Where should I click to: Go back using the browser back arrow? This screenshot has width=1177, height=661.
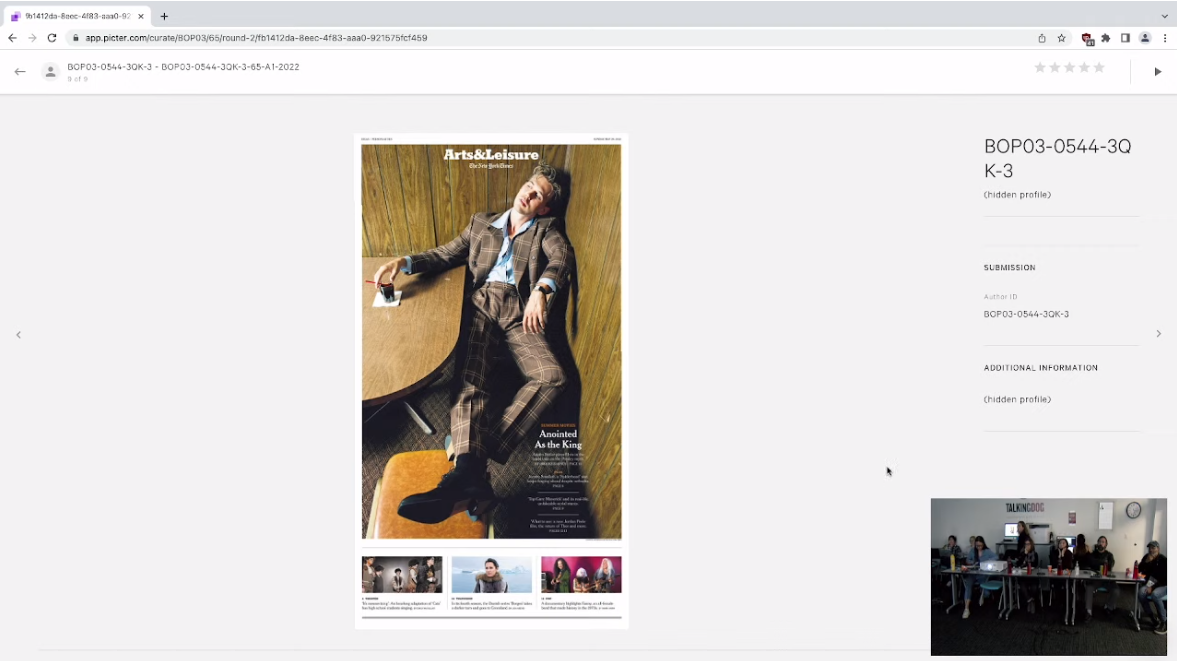[12, 38]
